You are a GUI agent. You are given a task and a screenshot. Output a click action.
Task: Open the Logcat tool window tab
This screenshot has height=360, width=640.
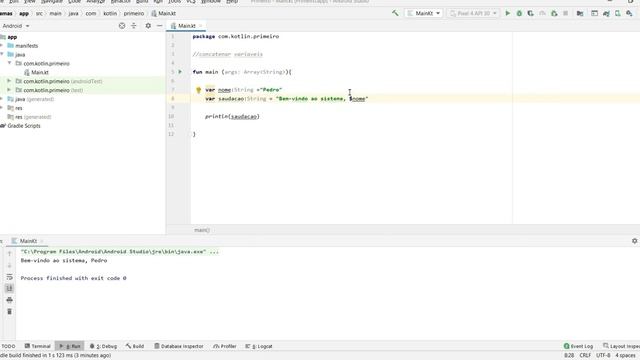coord(259,346)
